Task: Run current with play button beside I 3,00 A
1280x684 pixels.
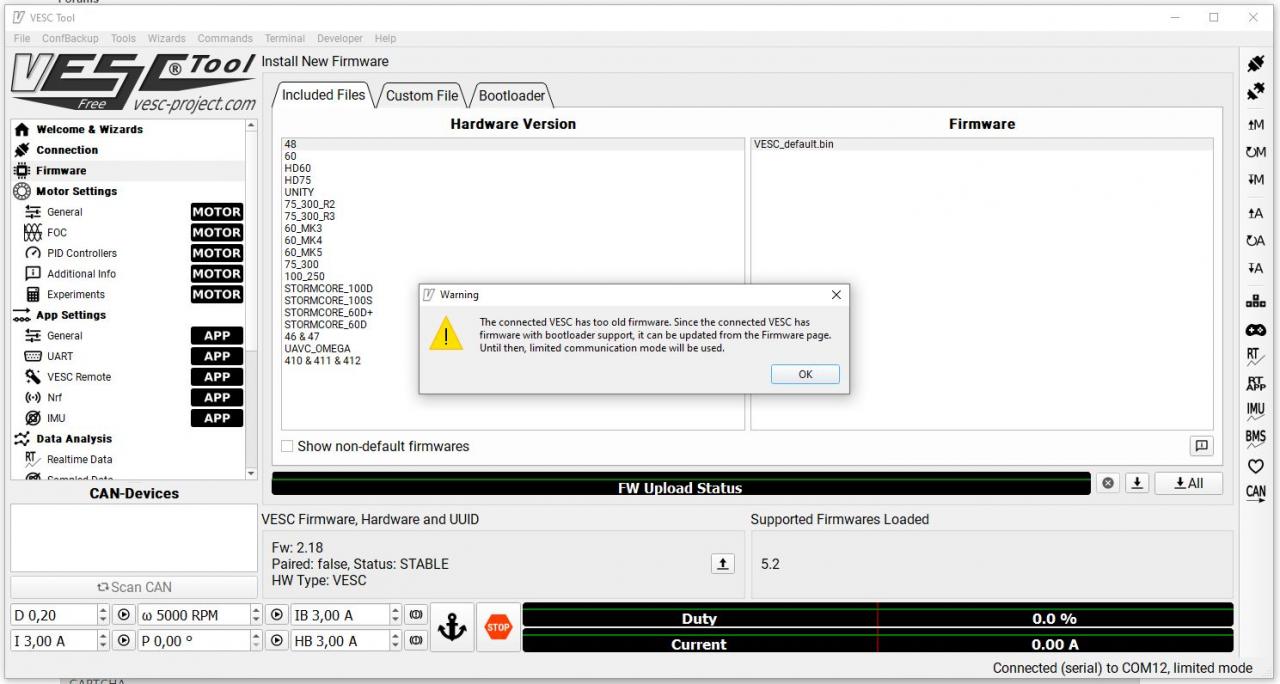Action: pos(124,640)
